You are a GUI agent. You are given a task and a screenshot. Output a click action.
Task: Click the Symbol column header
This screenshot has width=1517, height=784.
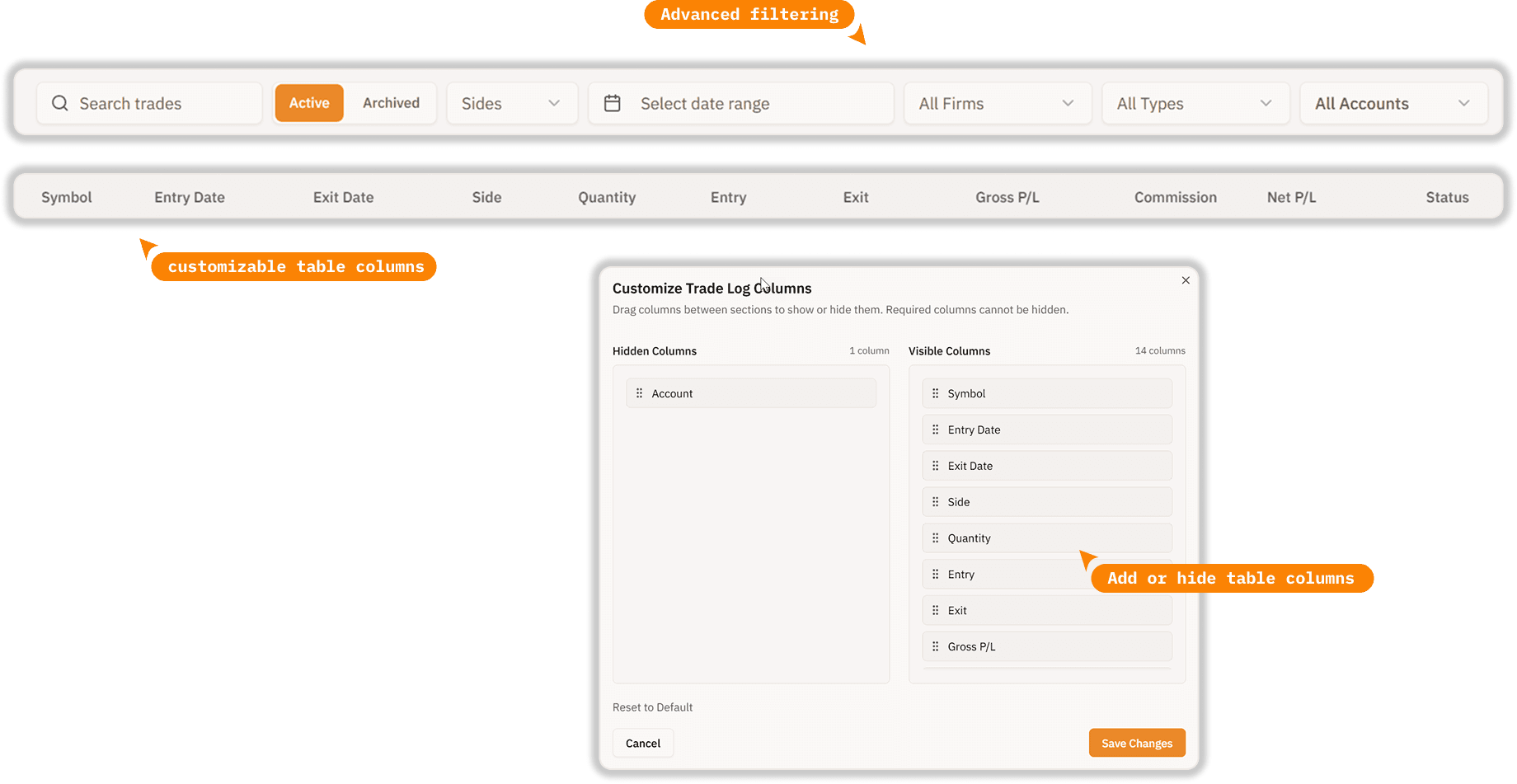(67, 197)
